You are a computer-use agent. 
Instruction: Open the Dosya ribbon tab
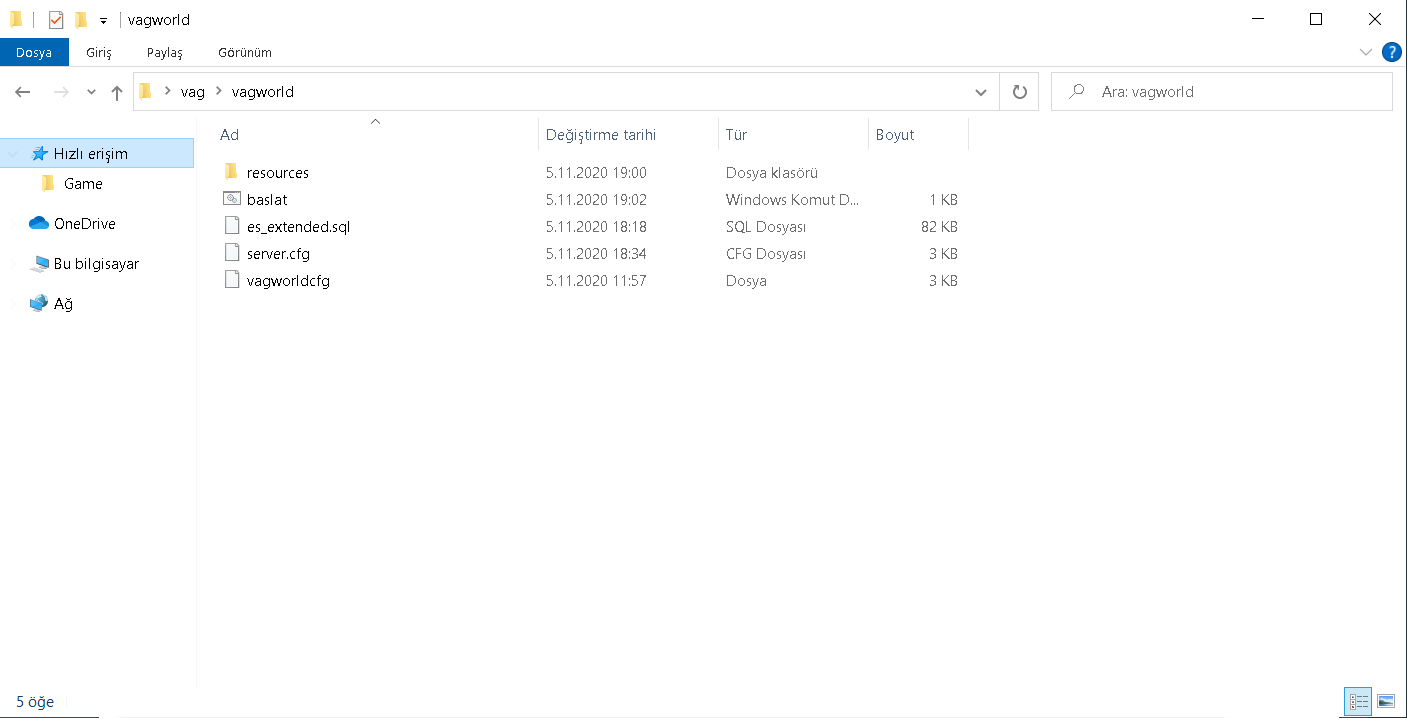(x=34, y=52)
